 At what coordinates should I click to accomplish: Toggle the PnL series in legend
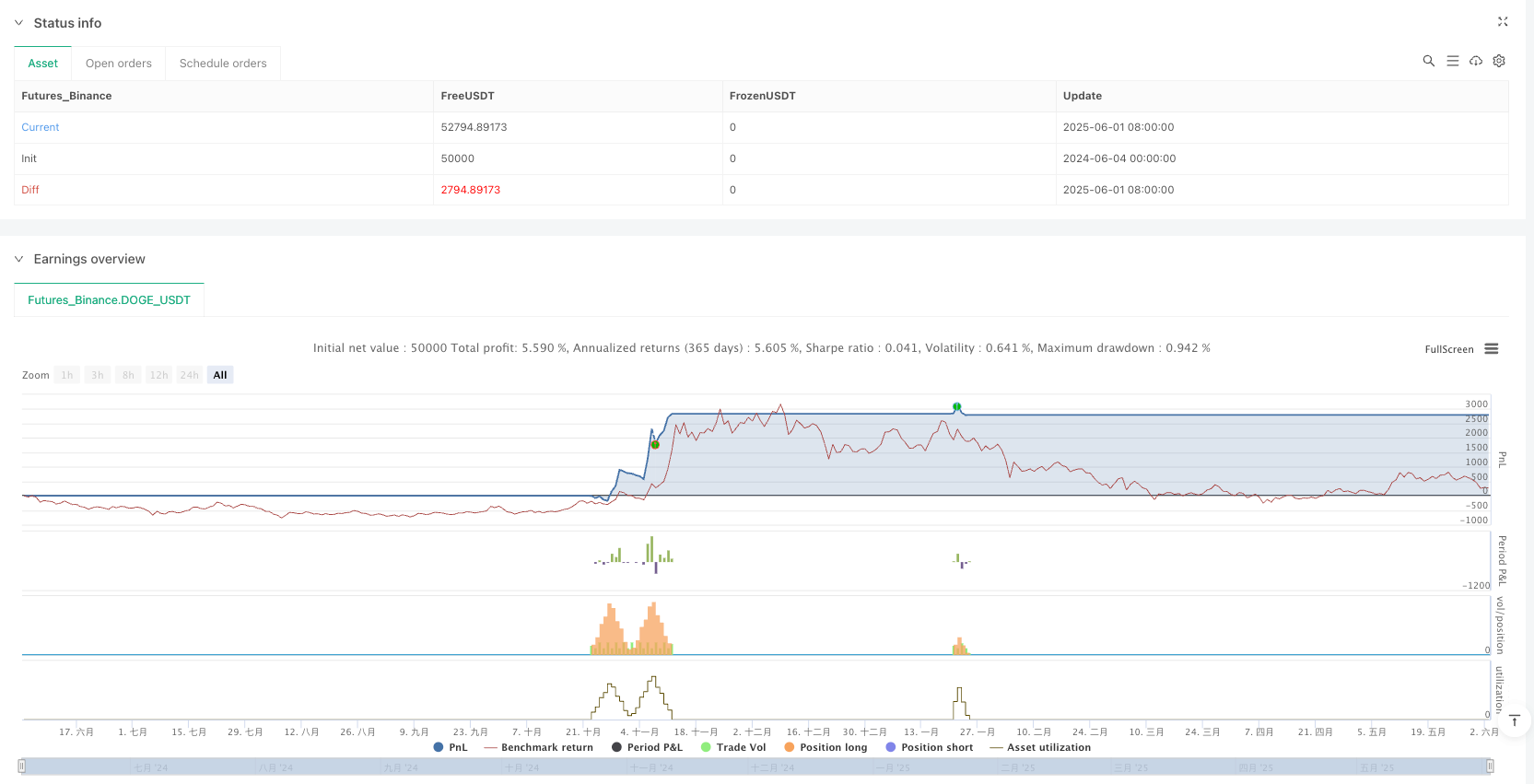click(x=451, y=747)
